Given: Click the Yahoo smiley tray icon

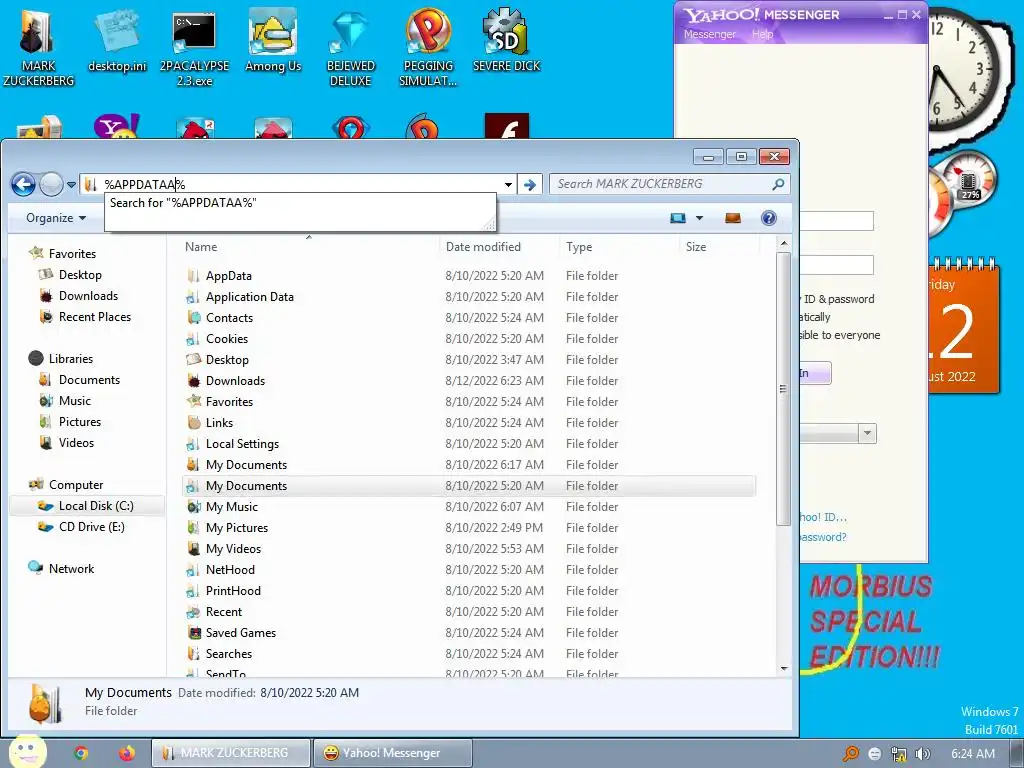Looking at the screenshot, I should point(875,754).
